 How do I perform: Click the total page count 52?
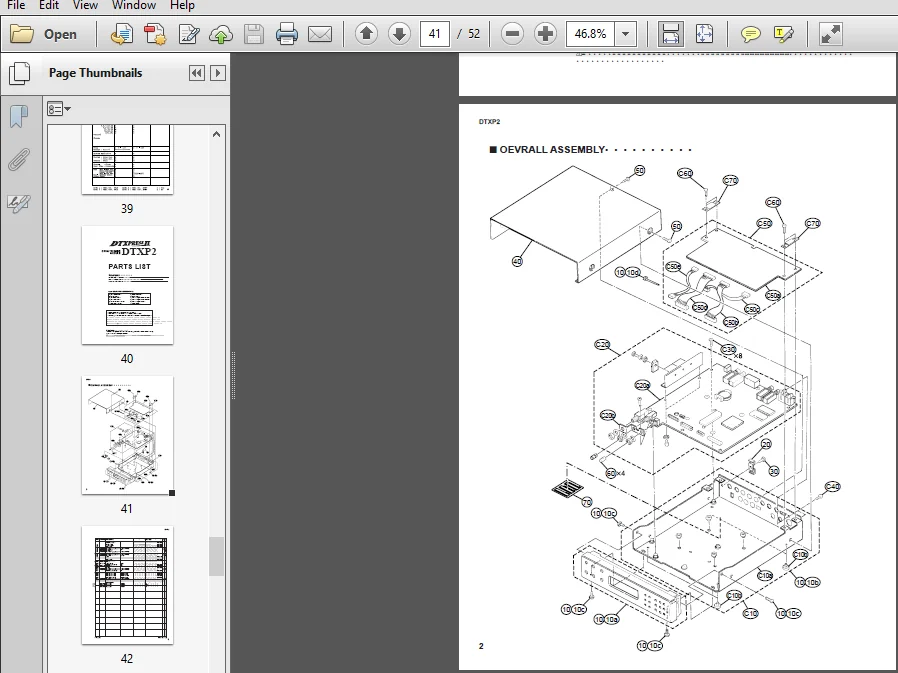tap(474, 34)
